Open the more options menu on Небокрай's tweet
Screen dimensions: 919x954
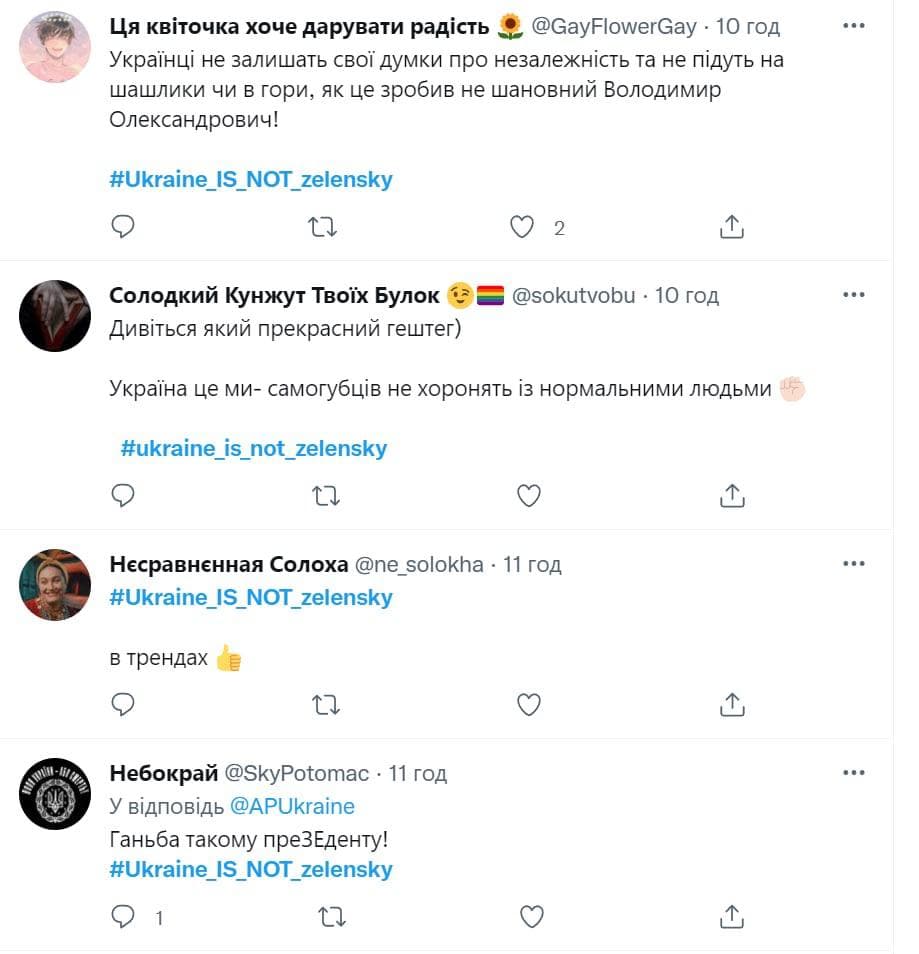click(854, 772)
